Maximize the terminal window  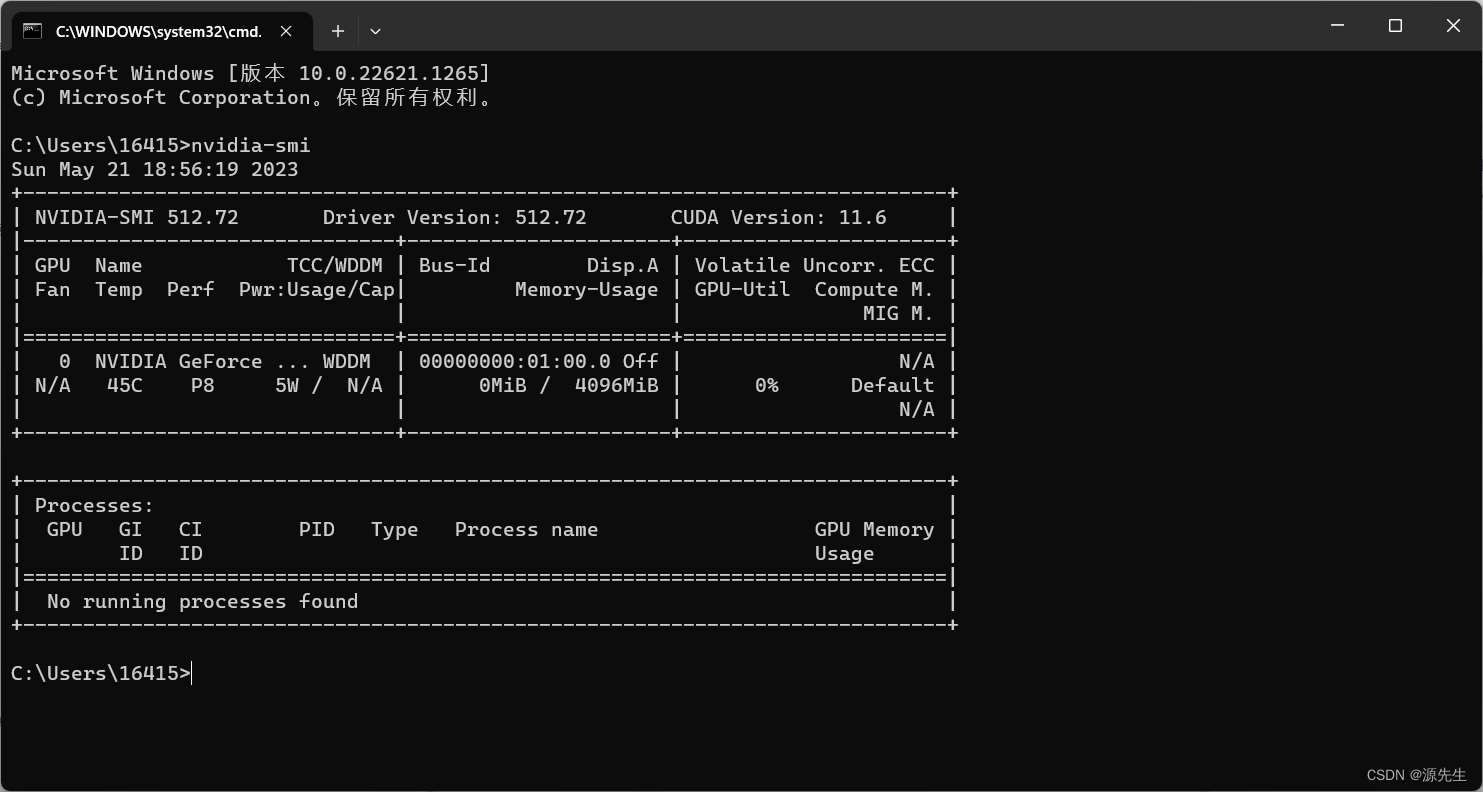point(1396,26)
